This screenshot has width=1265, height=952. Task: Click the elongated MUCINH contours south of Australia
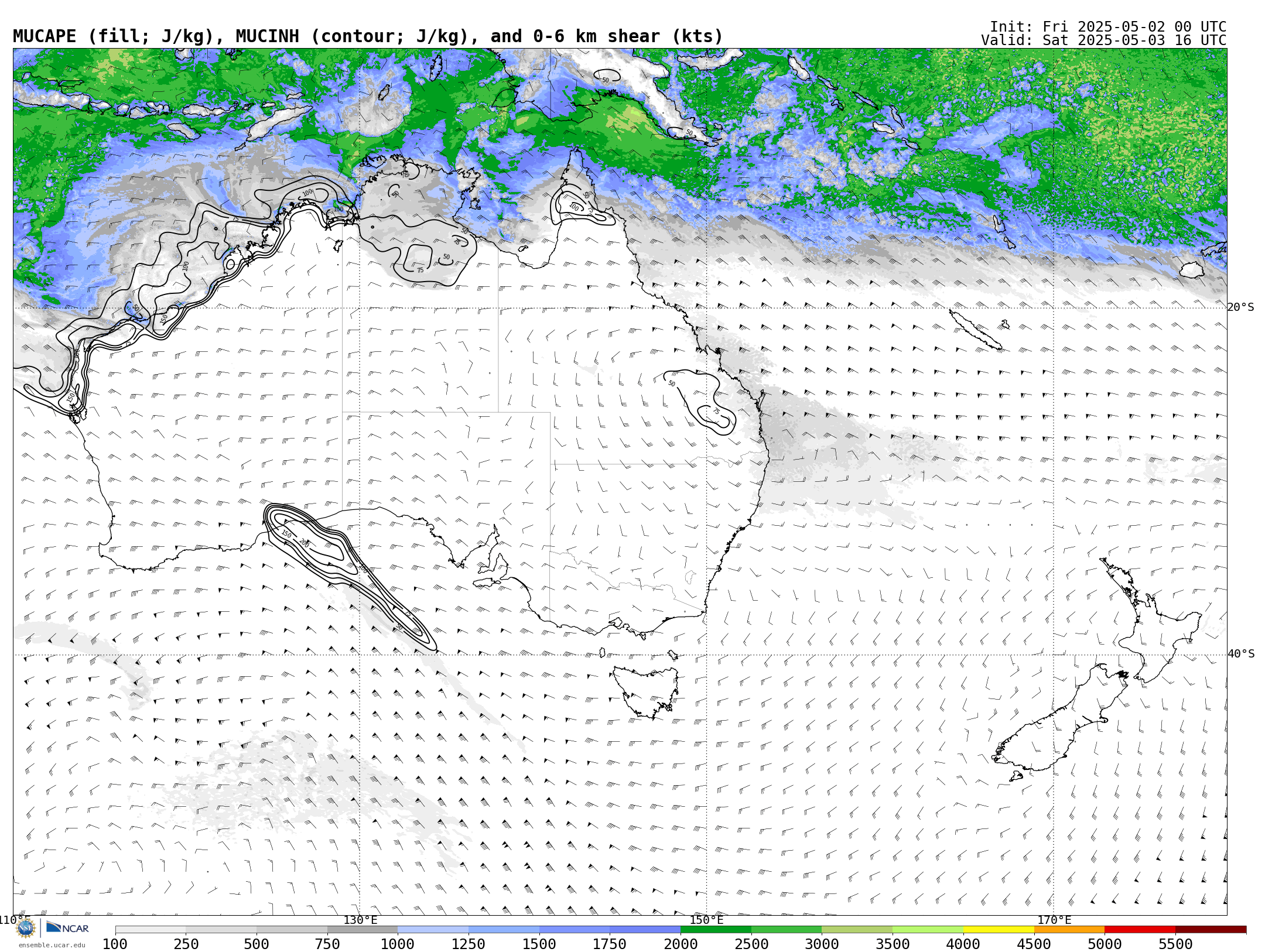pyautogui.click(x=350, y=577)
